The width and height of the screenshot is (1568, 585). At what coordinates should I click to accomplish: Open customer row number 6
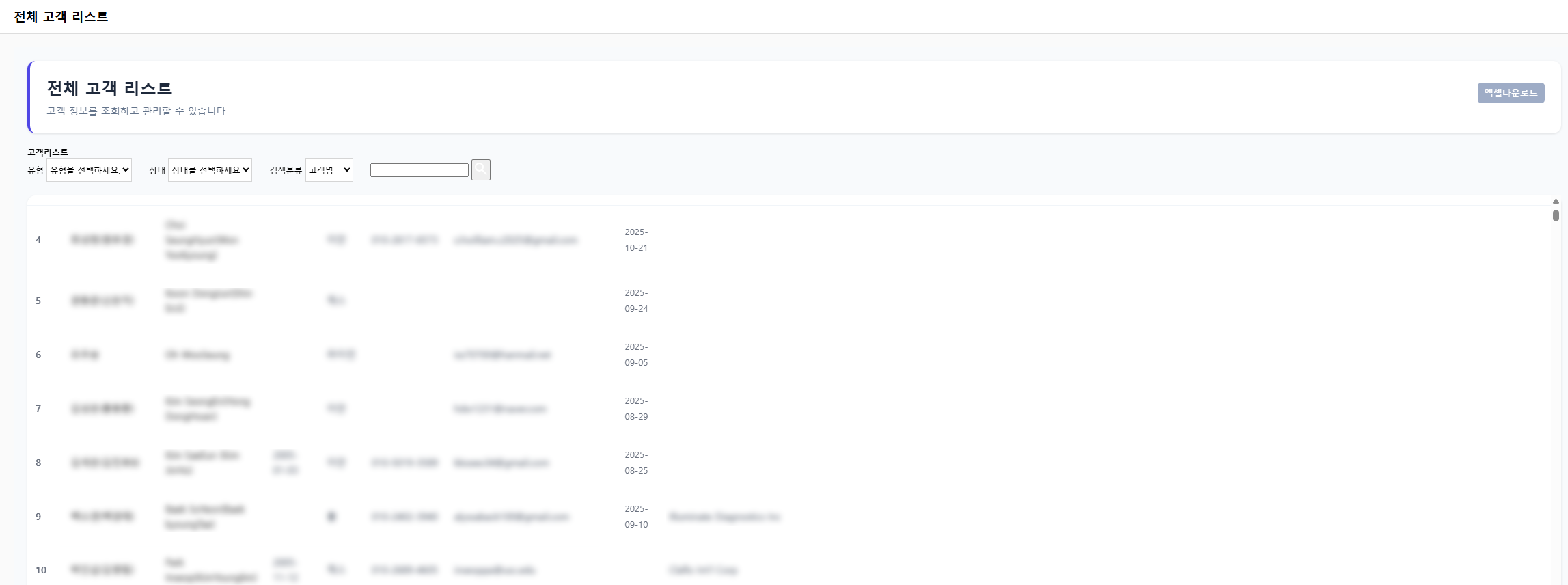(x=38, y=355)
